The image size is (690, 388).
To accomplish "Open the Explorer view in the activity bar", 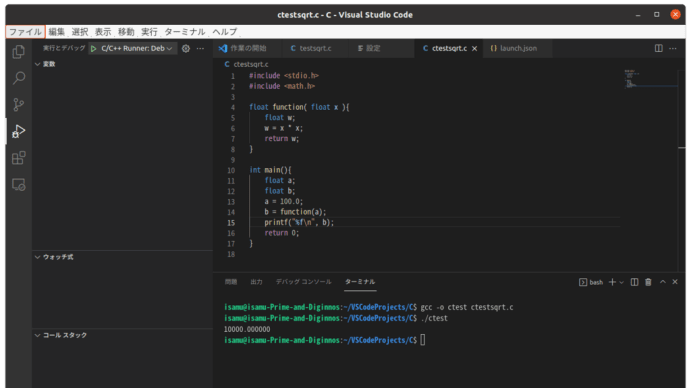I will (18, 52).
